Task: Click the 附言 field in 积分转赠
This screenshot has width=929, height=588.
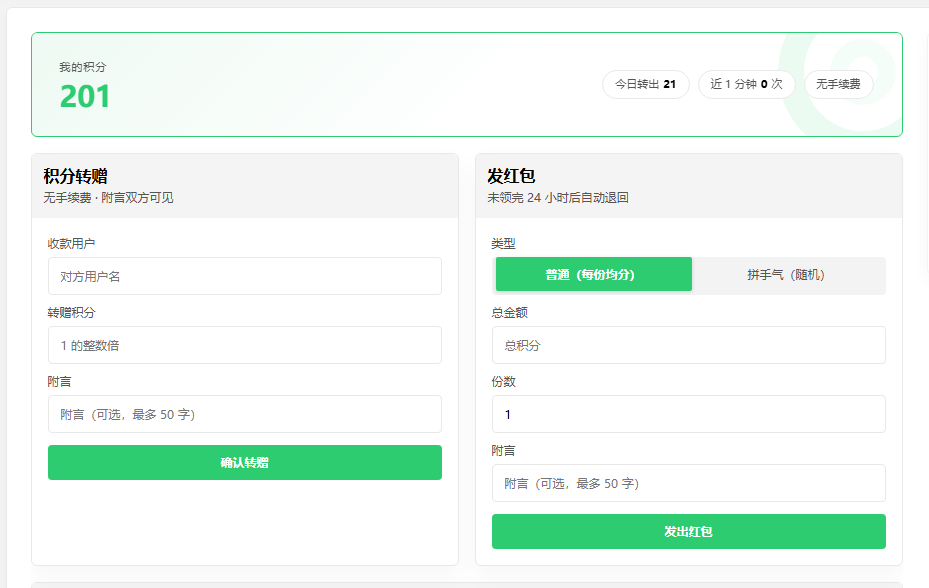Action: click(x=245, y=414)
